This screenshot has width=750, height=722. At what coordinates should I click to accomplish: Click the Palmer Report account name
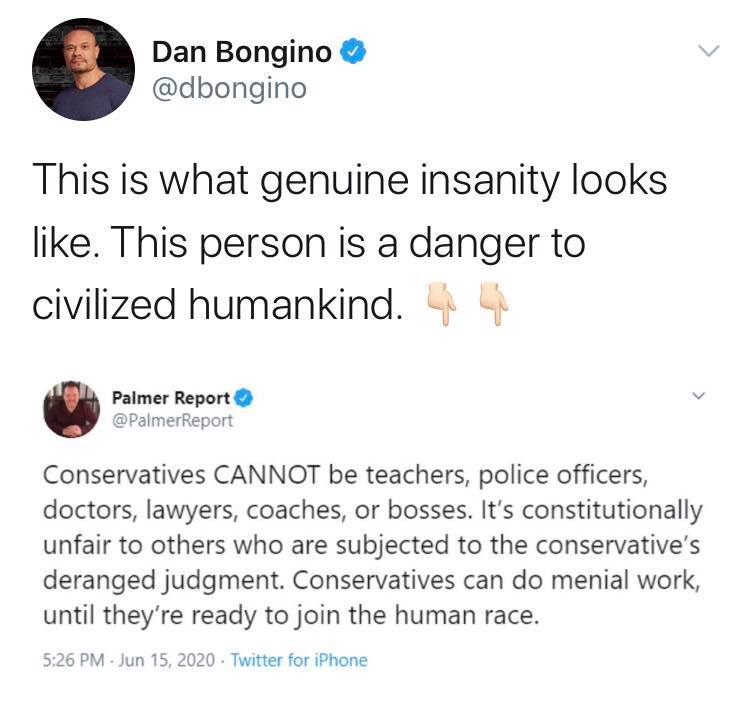click(171, 398)
